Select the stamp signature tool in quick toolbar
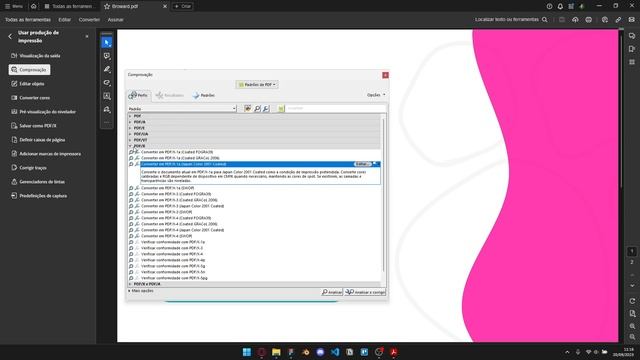 107,109
